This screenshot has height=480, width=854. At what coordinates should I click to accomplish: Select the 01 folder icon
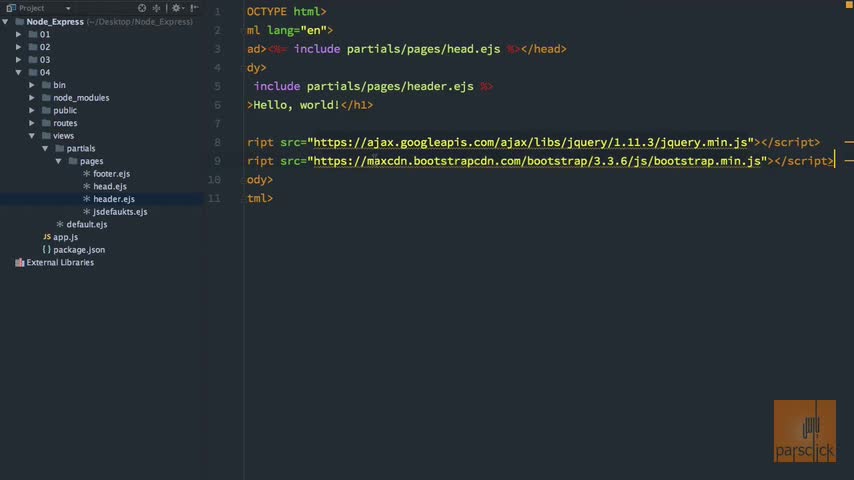click(x=33, y=34)
